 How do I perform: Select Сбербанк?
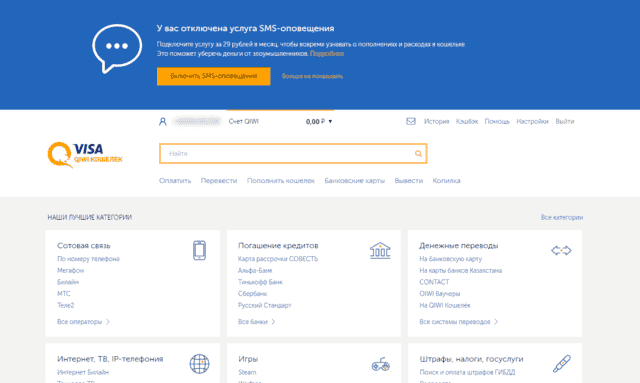click(x=253, y=294)
